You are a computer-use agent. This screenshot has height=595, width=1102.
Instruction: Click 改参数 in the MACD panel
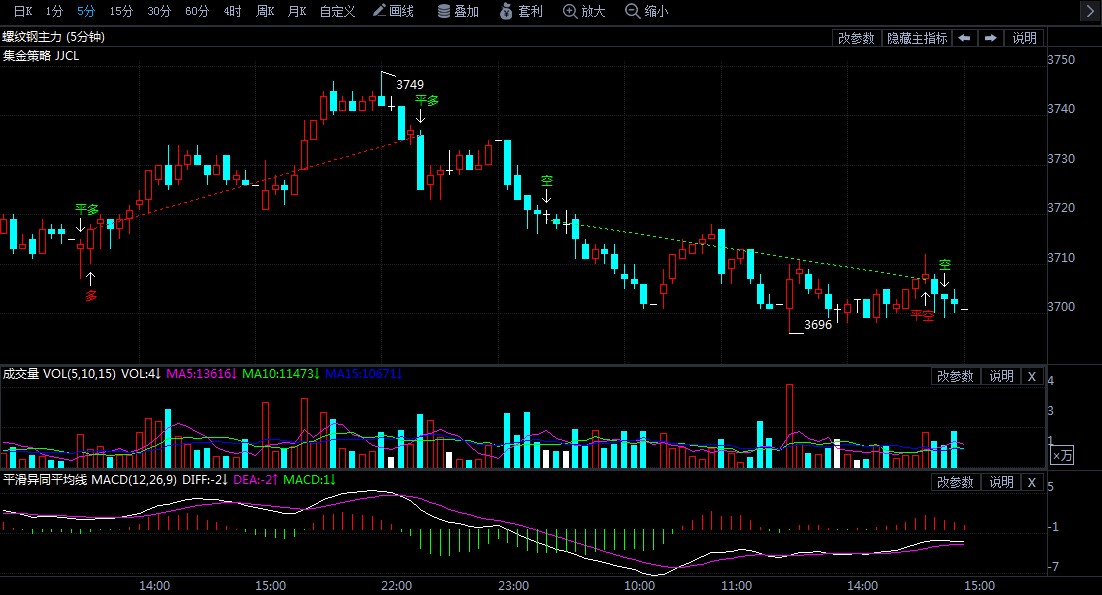[x=955, y=482]
